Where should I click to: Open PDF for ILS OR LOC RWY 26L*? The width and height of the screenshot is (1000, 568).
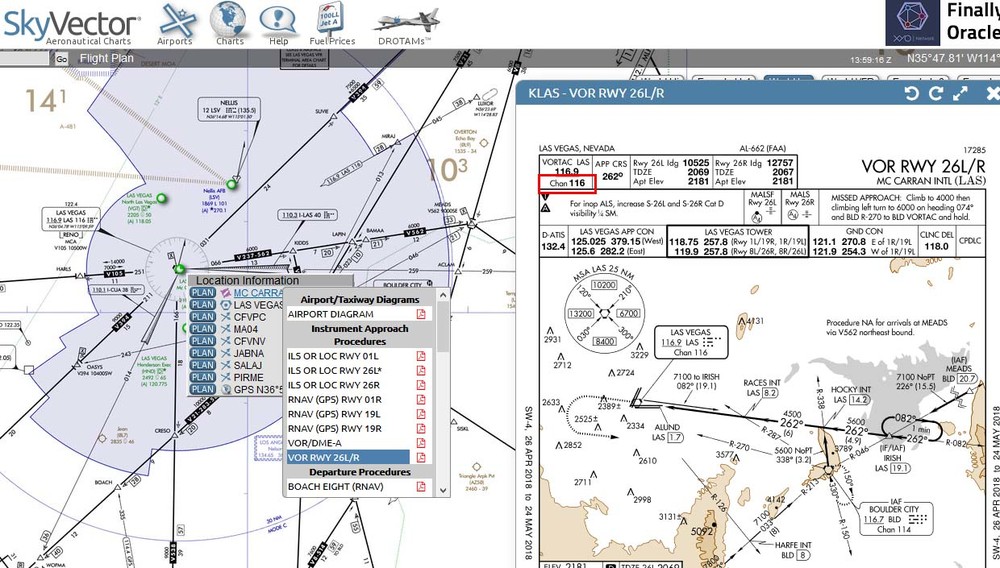tap(421, 370)
